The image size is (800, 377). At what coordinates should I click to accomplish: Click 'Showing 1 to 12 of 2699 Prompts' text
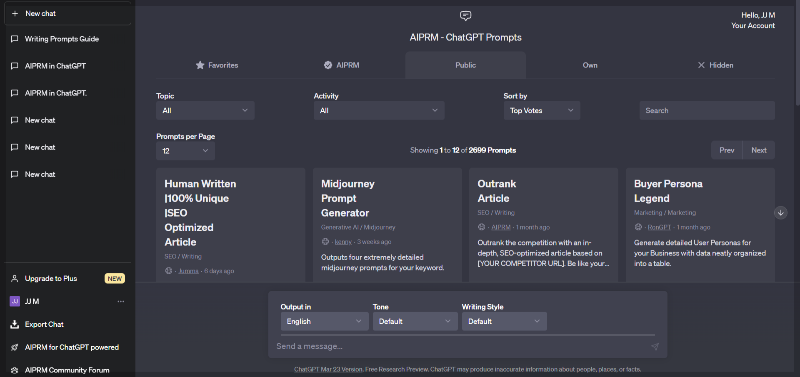[x=463, y=150]
